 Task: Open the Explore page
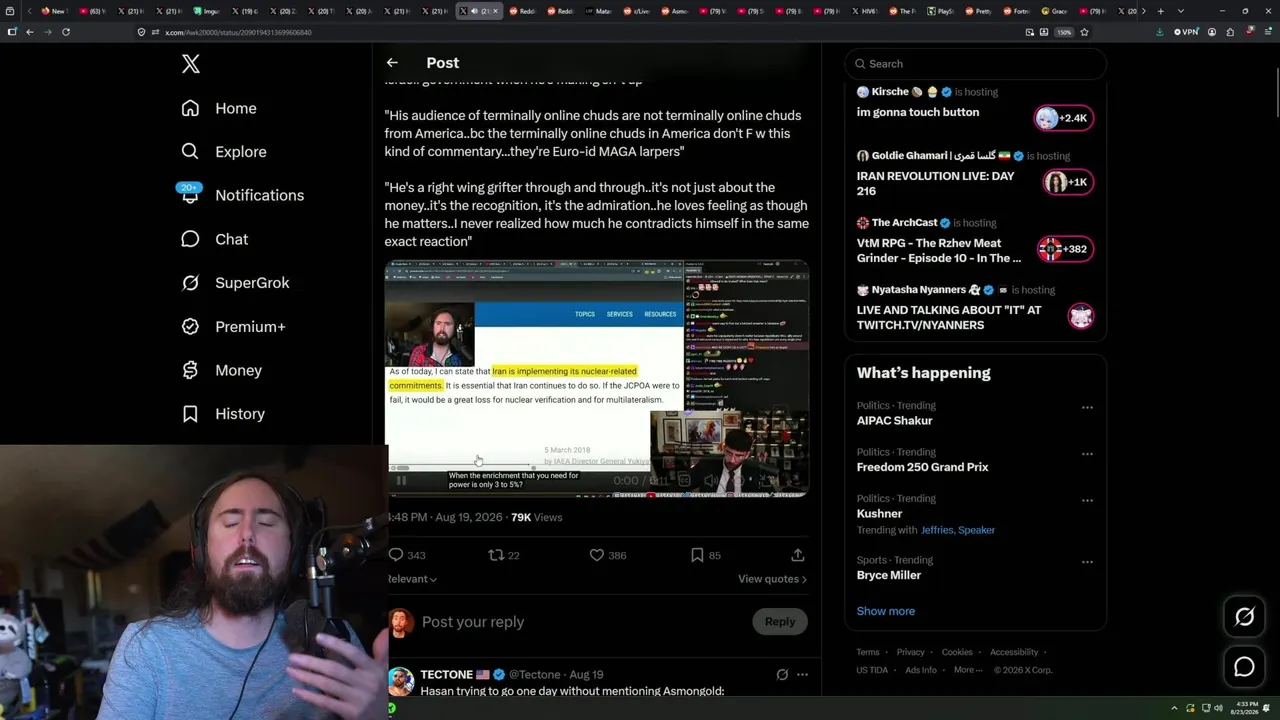[224, 152]
